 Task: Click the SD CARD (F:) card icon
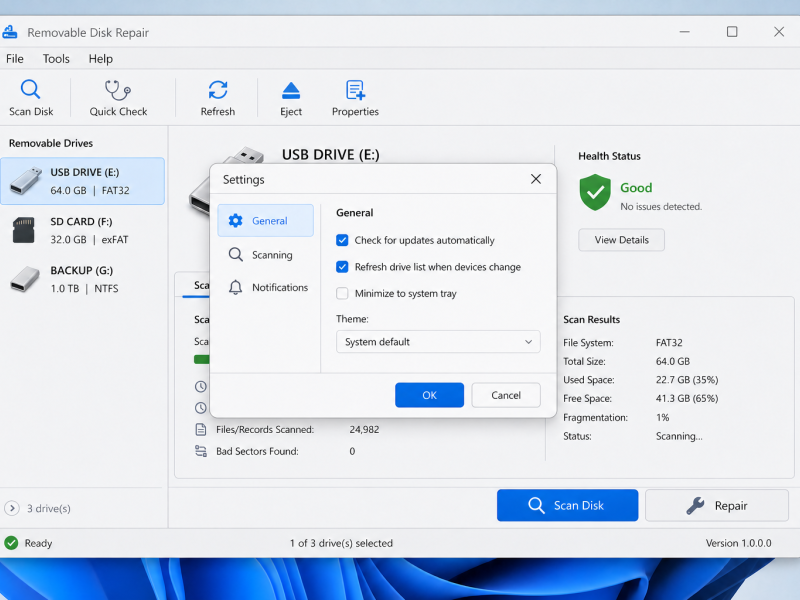pyautogui.click(x=23, y=230)
